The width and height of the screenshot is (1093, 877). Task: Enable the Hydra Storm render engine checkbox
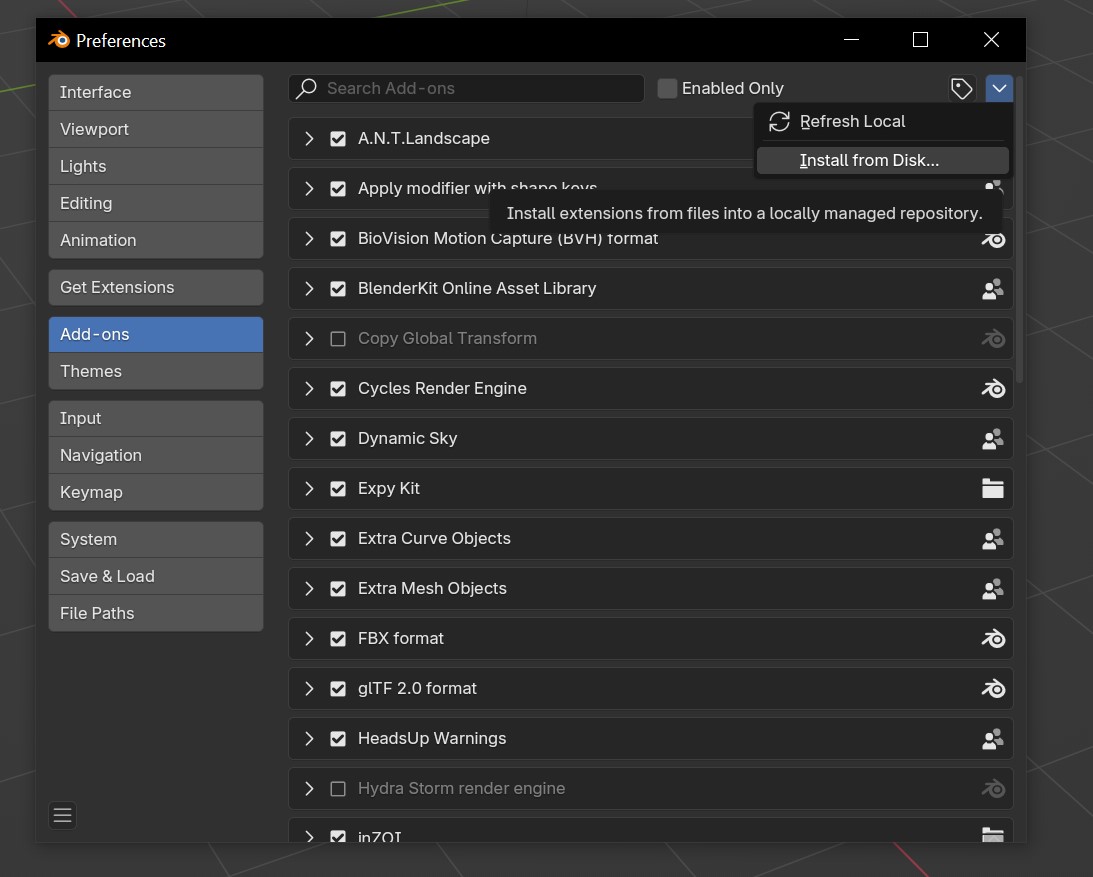337,789
